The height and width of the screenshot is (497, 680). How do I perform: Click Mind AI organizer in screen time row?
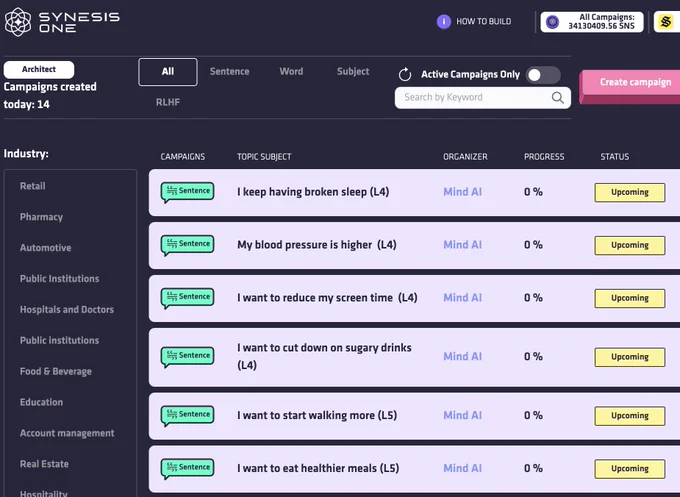coord(462,298)
